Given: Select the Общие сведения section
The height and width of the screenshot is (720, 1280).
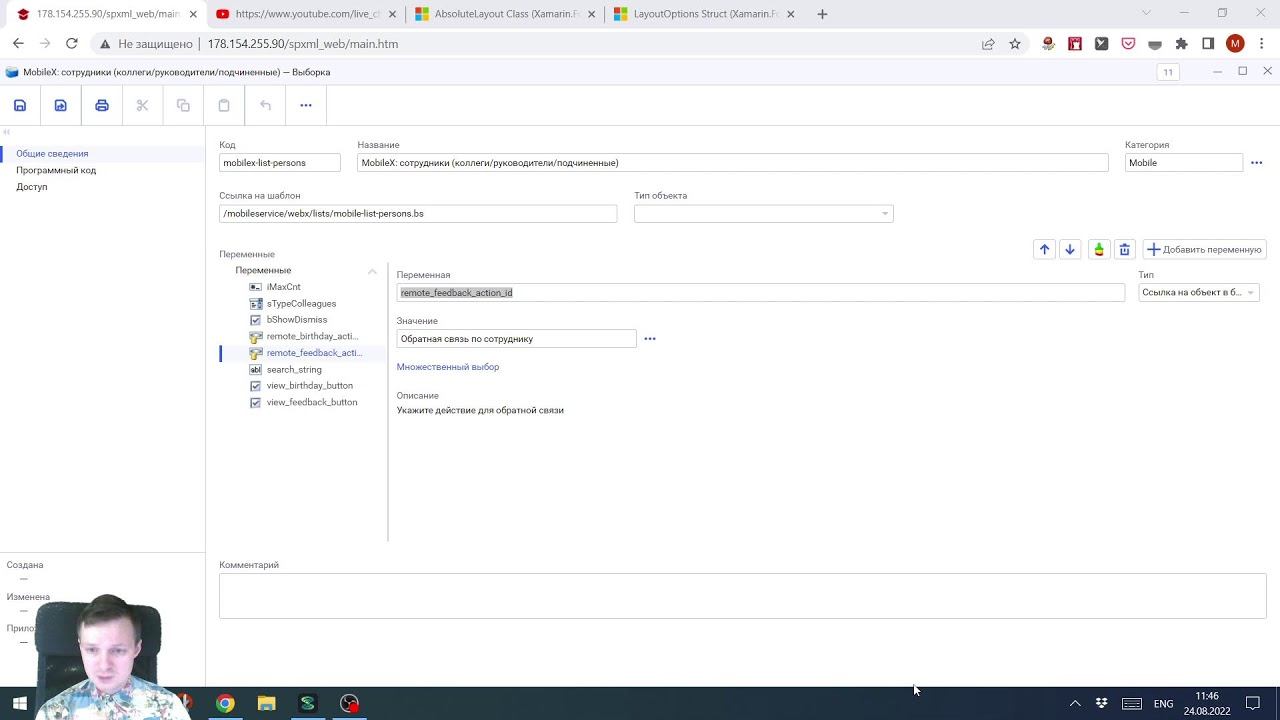Looking at the screenshot, I should pyautogui.click(x=52, y=154).
